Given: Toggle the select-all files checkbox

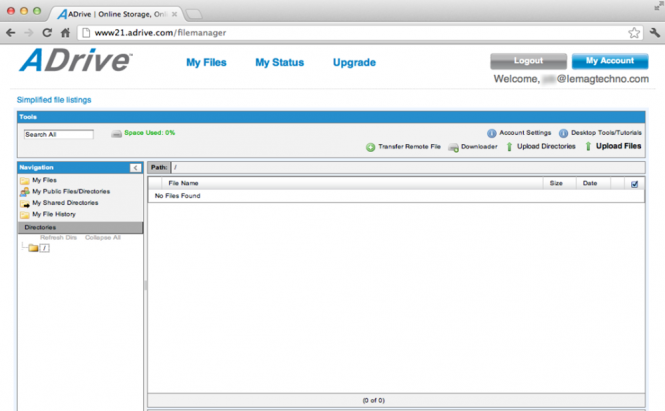Looking at the screenshot, I should tap(634, 184).
